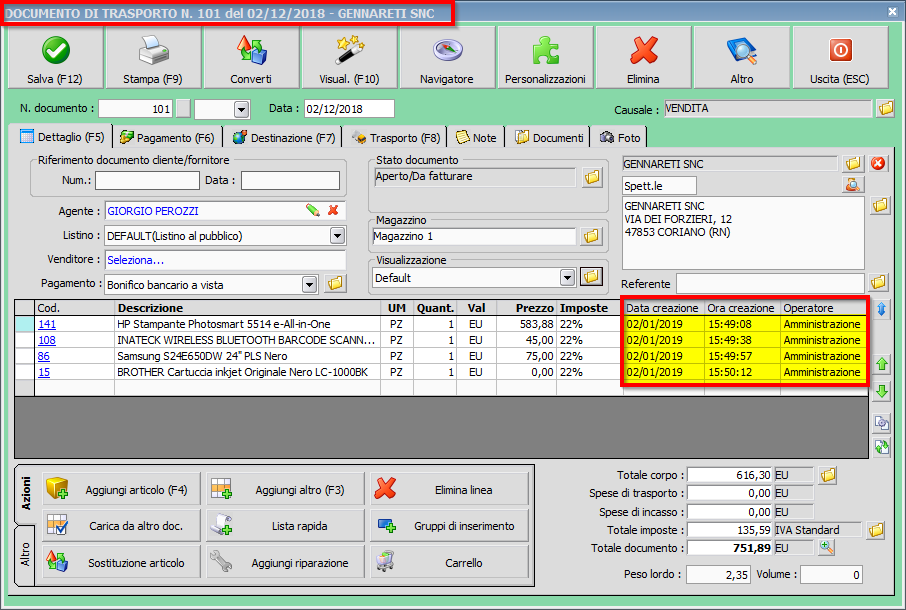This screenshot has width=906, height=610.
Task: Show the Documenti tab
Action: point(549,138)
